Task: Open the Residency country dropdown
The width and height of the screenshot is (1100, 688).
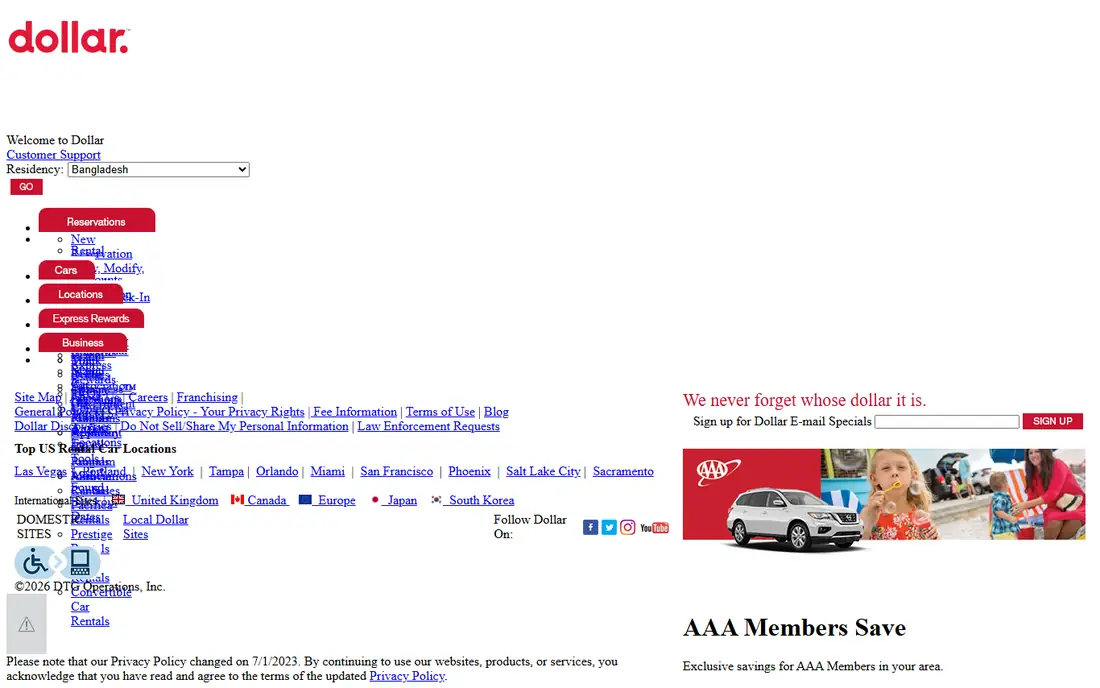Action: click(159, 170)
